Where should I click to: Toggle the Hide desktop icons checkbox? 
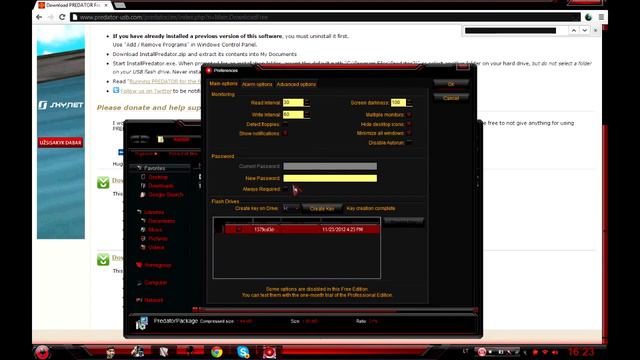409,124
